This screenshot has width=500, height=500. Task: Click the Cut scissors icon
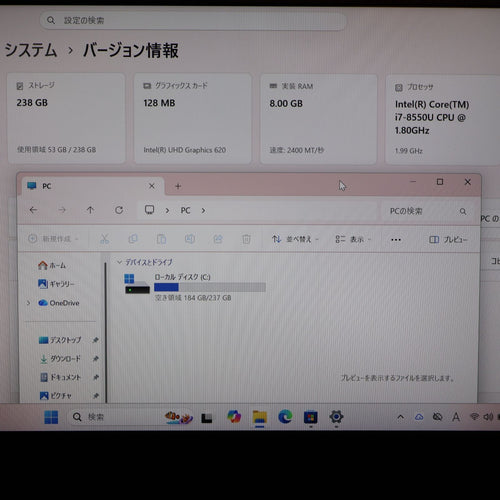(105, 239)
